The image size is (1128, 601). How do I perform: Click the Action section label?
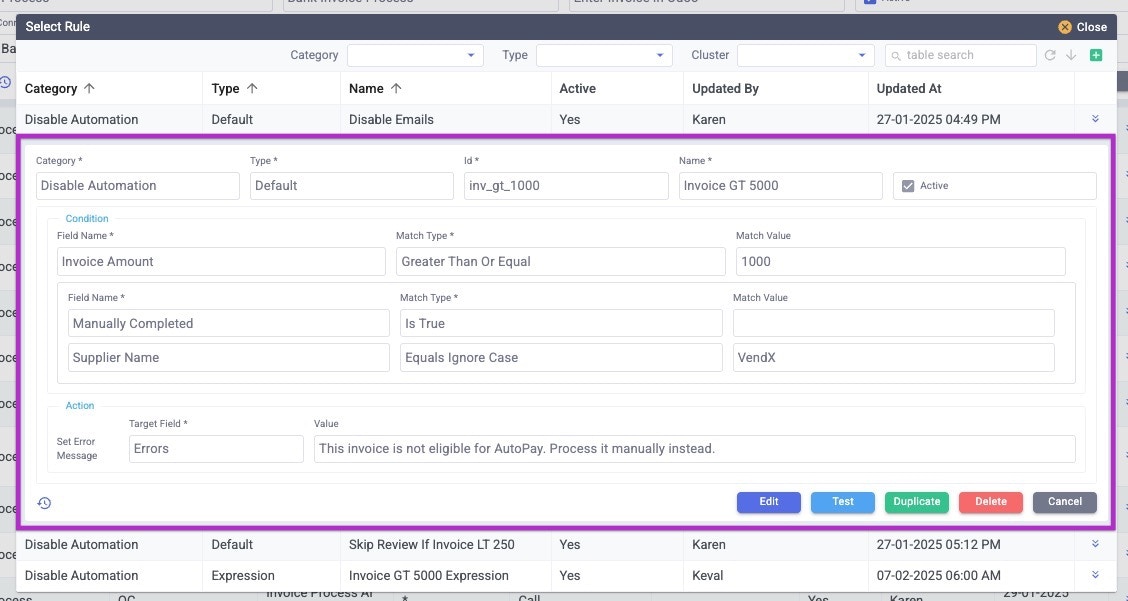pyautogui.click(x=80, y=406)
